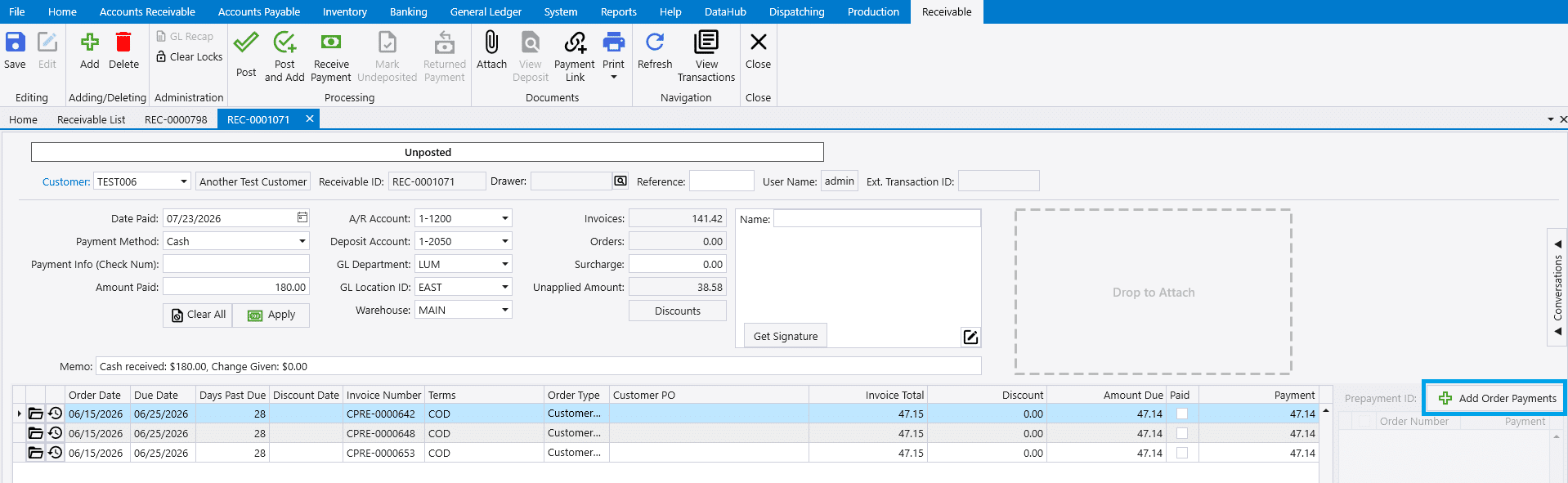Open GL Recap in Administration group

[x=185, y=37]
